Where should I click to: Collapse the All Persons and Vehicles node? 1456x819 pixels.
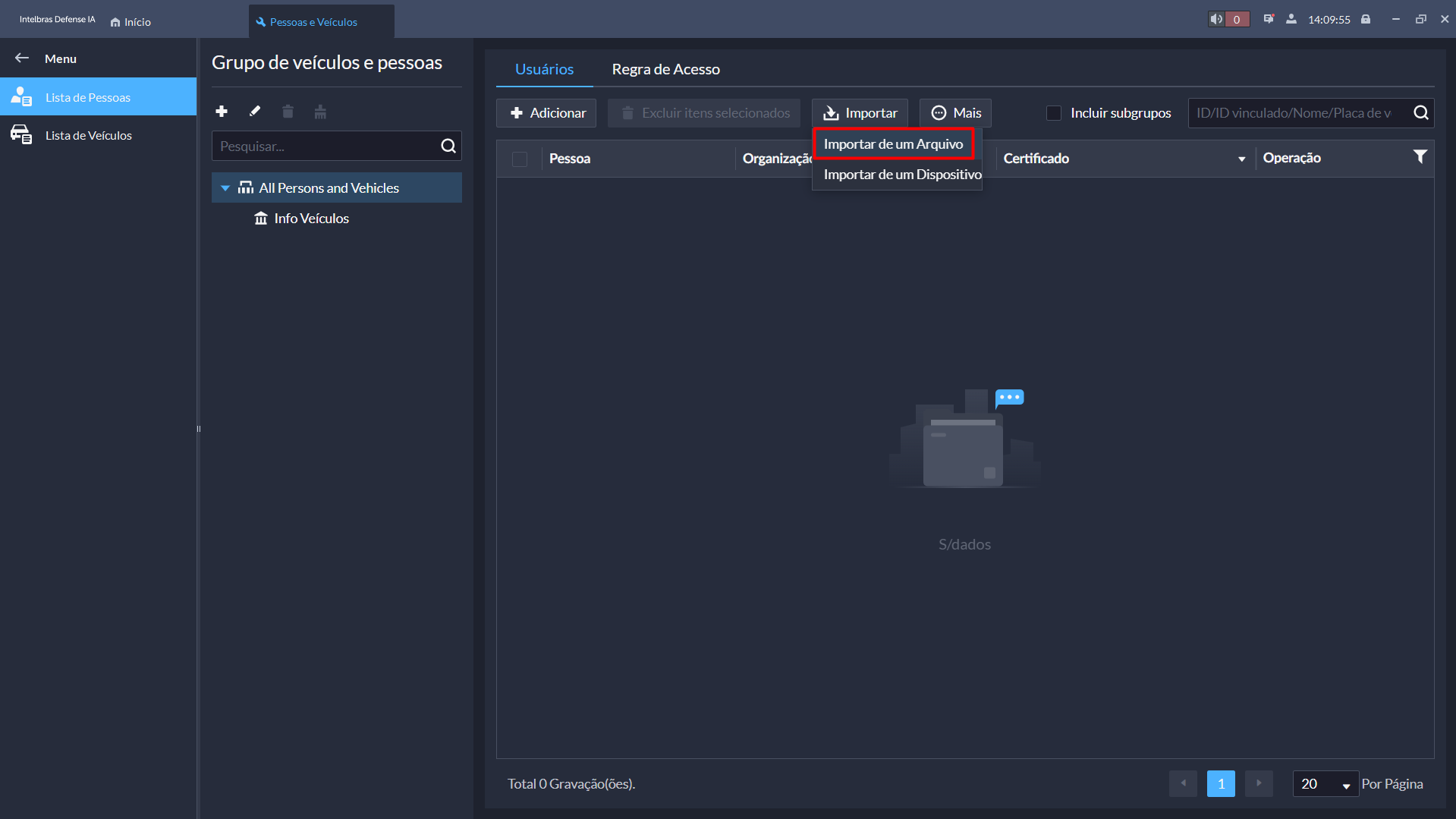coord(225,188)
